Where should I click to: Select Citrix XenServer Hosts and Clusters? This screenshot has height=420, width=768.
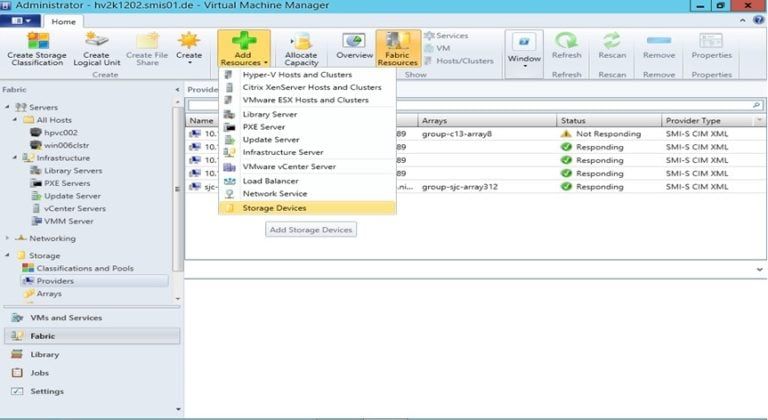307,87
